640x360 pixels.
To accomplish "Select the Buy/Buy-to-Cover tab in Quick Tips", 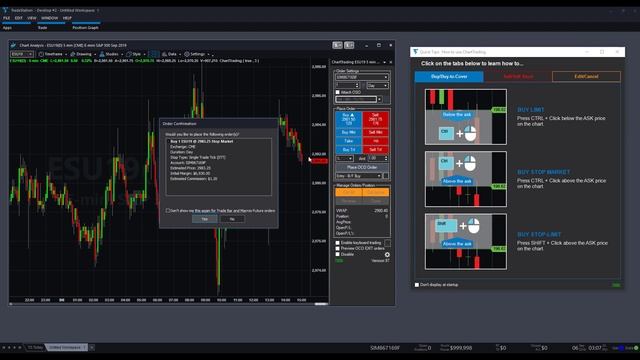I will click(449, 77).
